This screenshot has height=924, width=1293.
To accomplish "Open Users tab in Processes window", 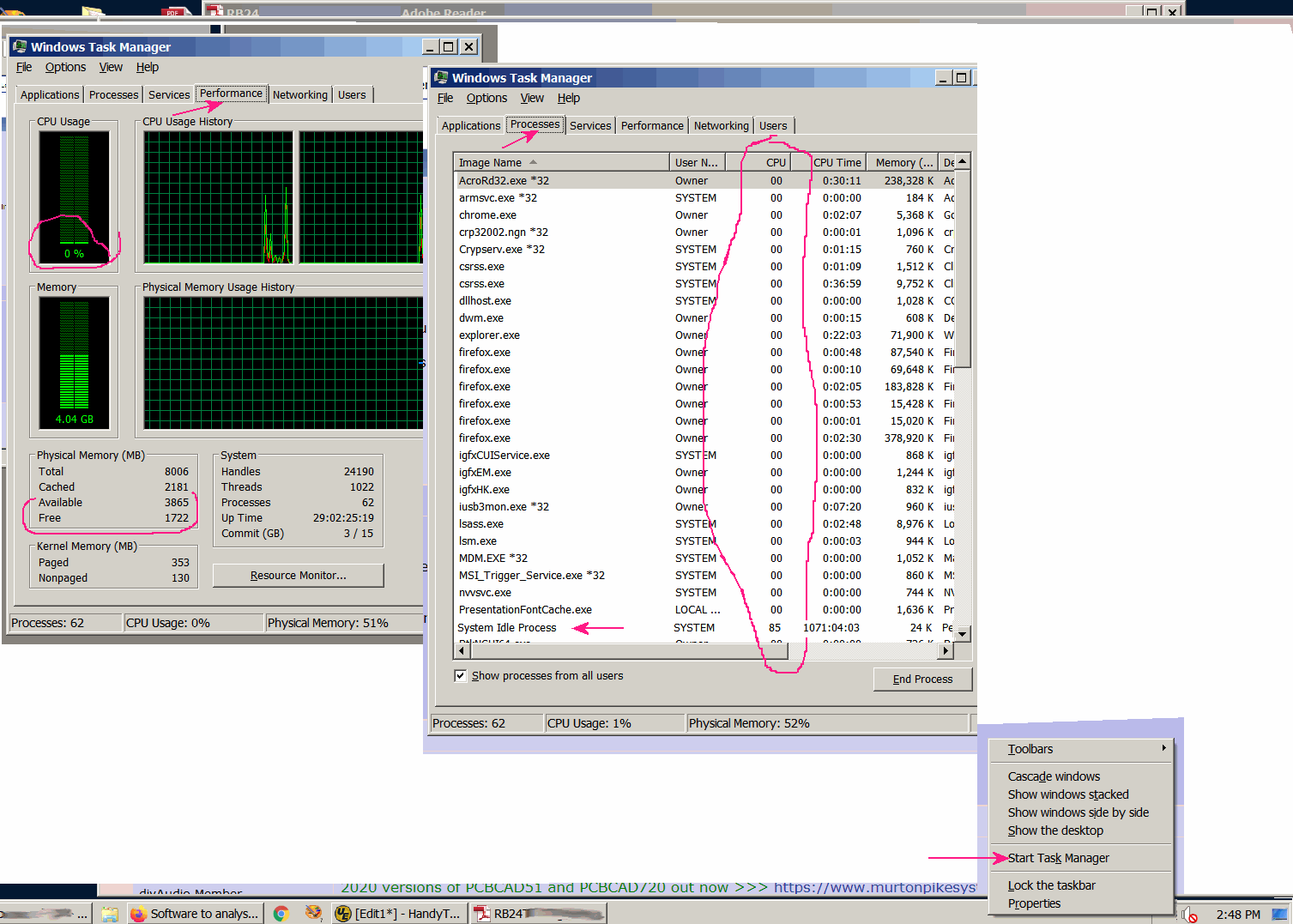I will 773,125.
